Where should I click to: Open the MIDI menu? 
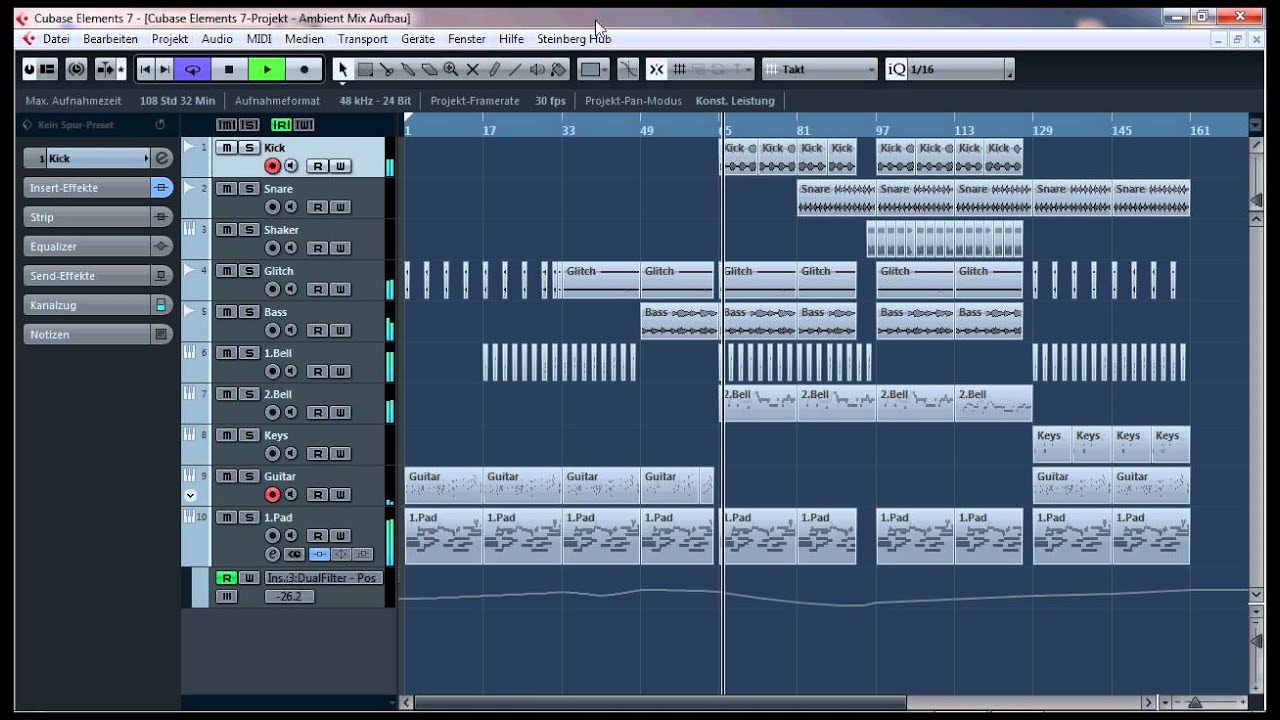(x=259, y=39)
